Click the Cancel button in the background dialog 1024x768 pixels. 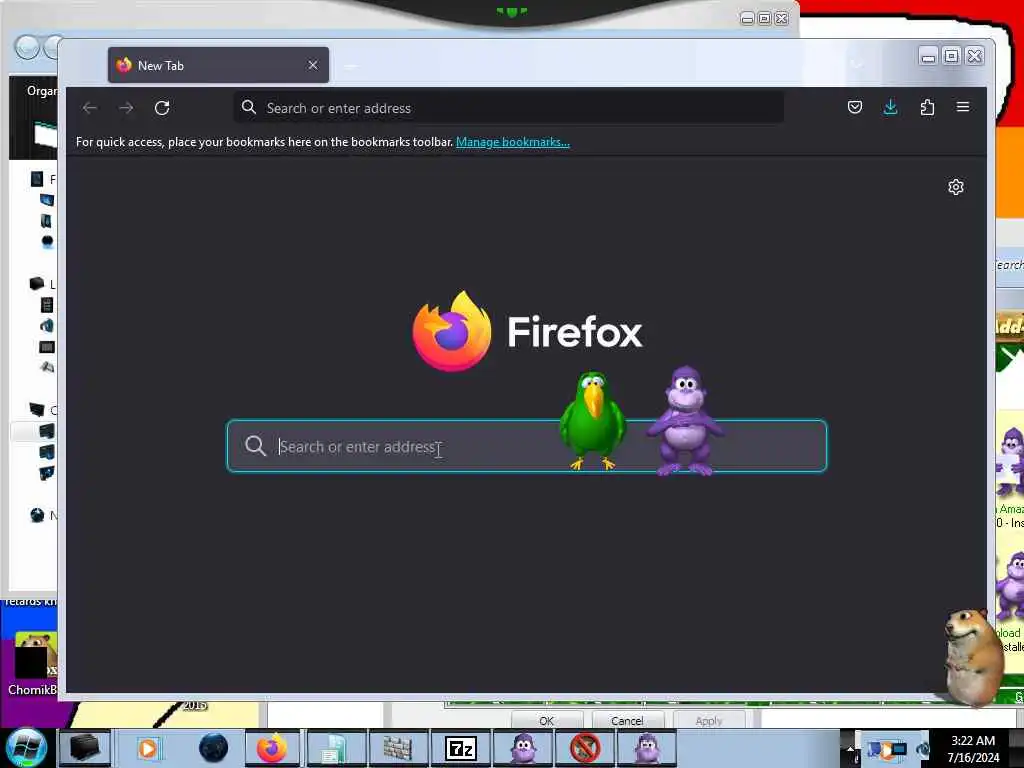click(x=627, y=720)
